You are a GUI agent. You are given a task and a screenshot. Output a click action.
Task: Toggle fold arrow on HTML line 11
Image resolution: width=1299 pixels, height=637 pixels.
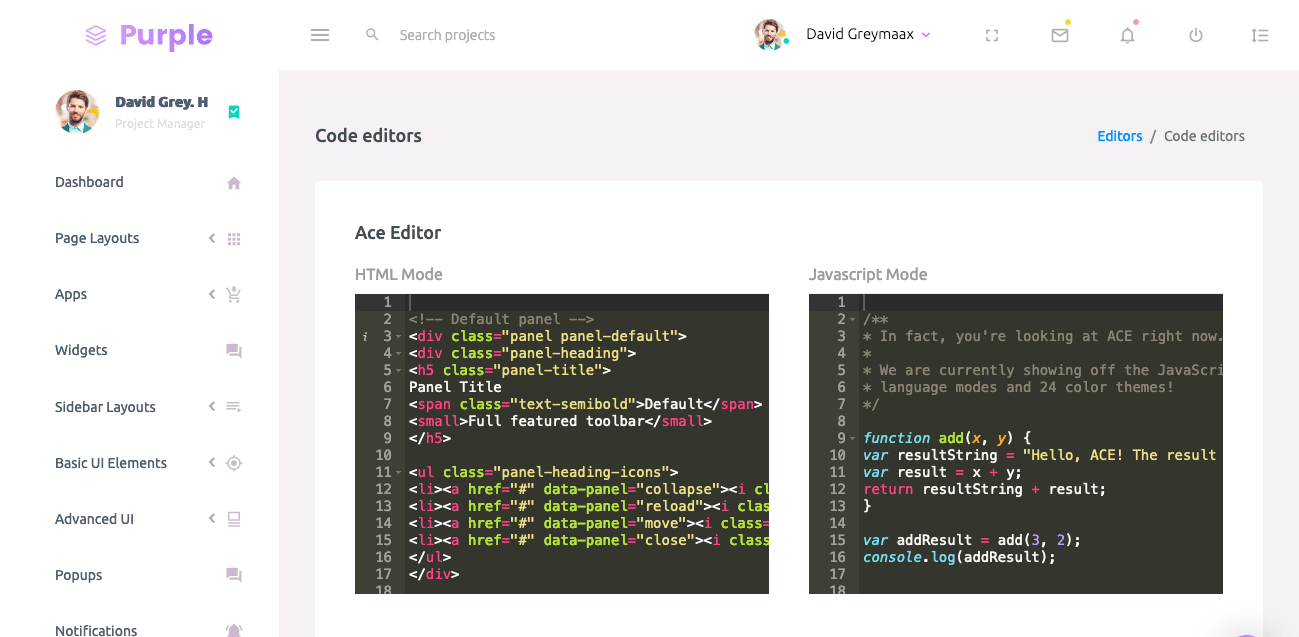(400, 472)
